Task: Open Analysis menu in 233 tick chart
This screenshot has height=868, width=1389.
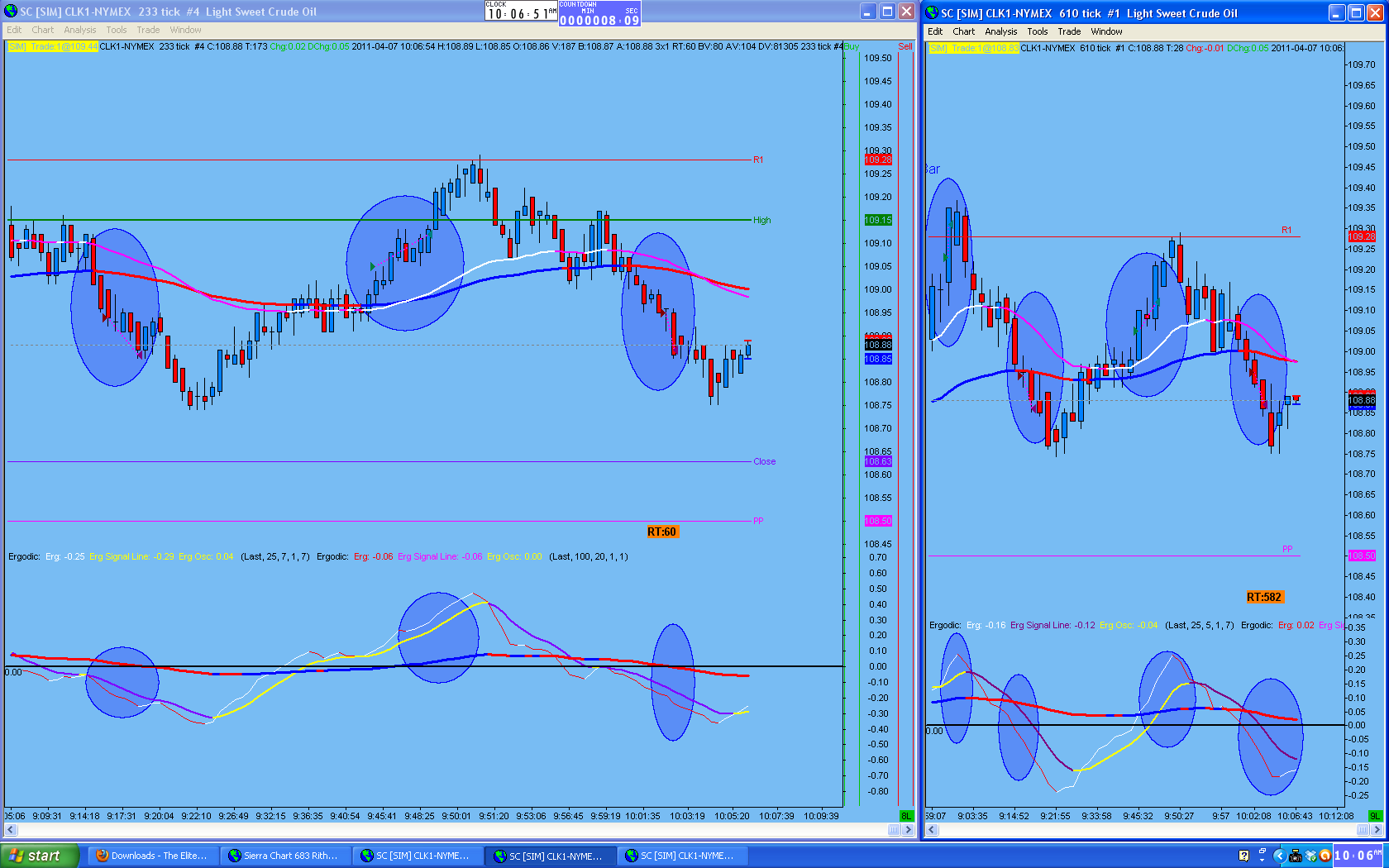Action: tap(80, 30)
